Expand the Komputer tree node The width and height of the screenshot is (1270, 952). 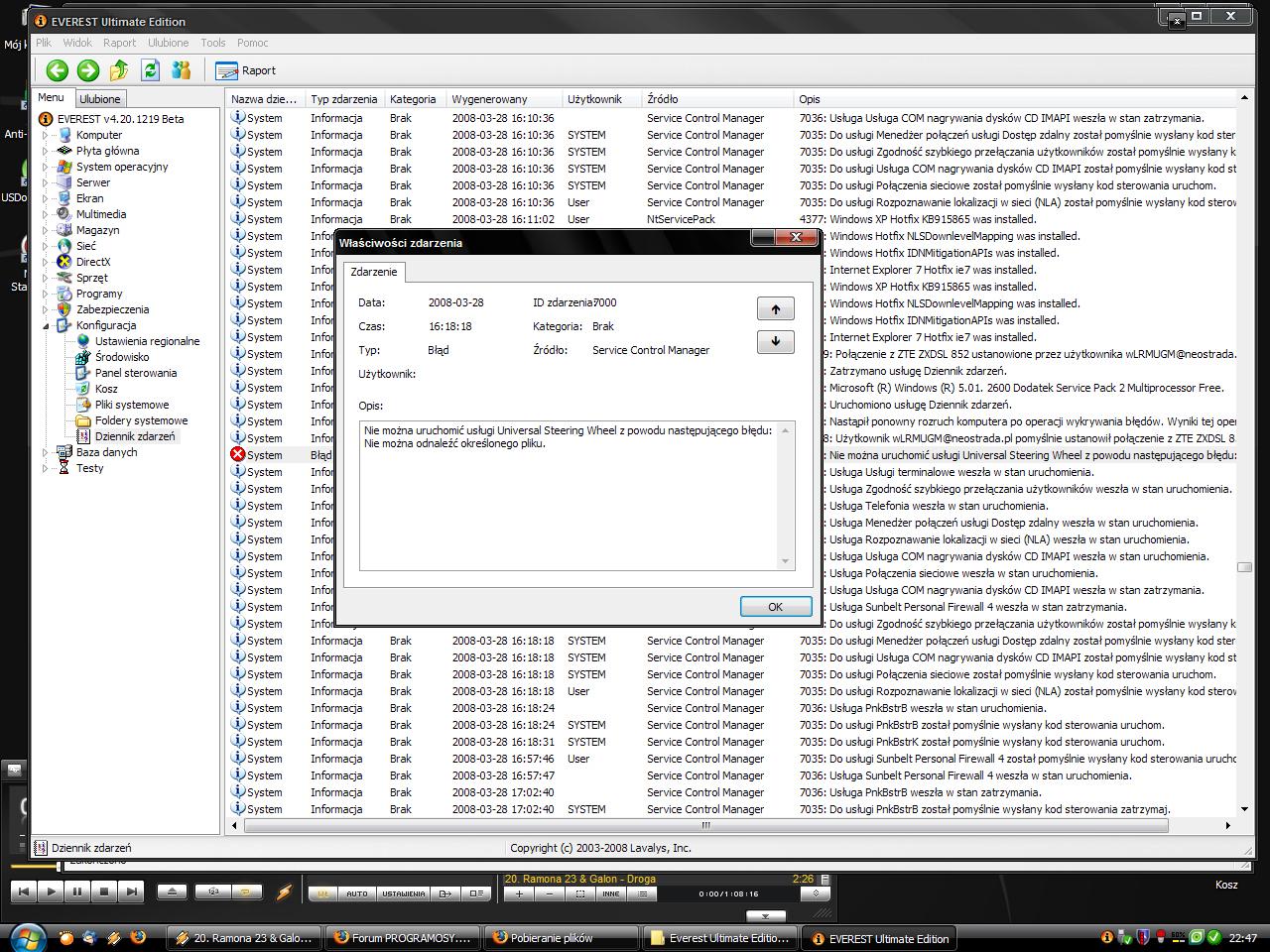point(46,135)
